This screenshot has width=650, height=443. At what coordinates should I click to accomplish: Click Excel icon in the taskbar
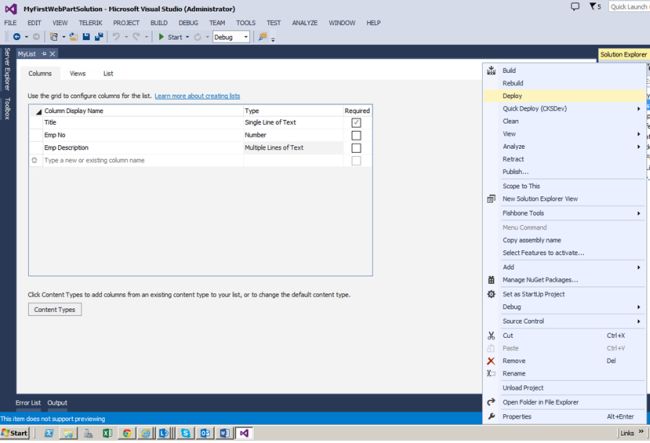tap(107, 433)
